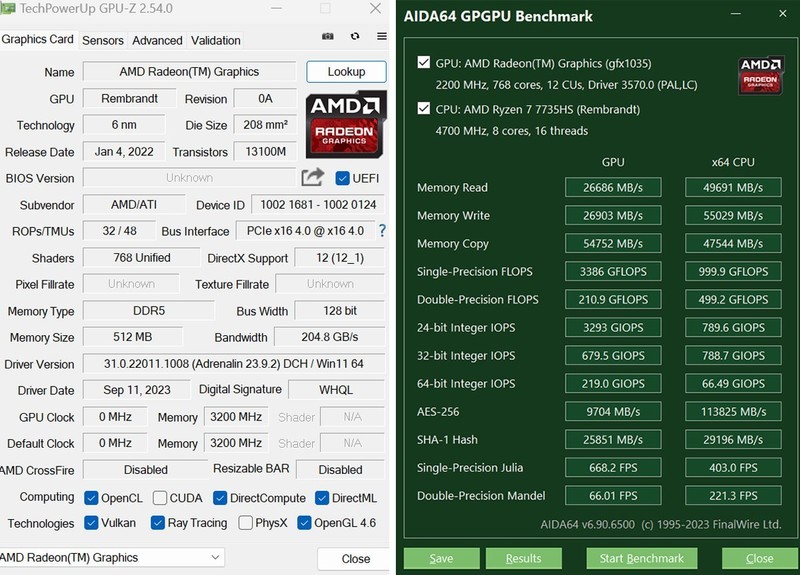Click the AIDA64 Close button
The height and width of the screenshot is (575, 800).
(759, 558)
